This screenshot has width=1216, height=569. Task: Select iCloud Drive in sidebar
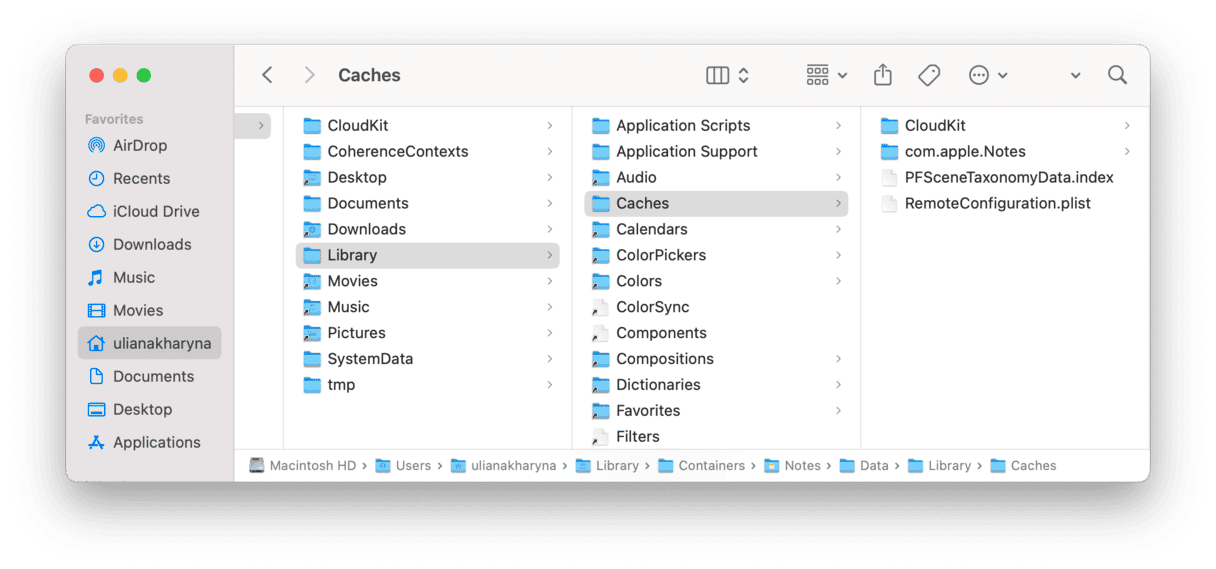tap(155, 211)
